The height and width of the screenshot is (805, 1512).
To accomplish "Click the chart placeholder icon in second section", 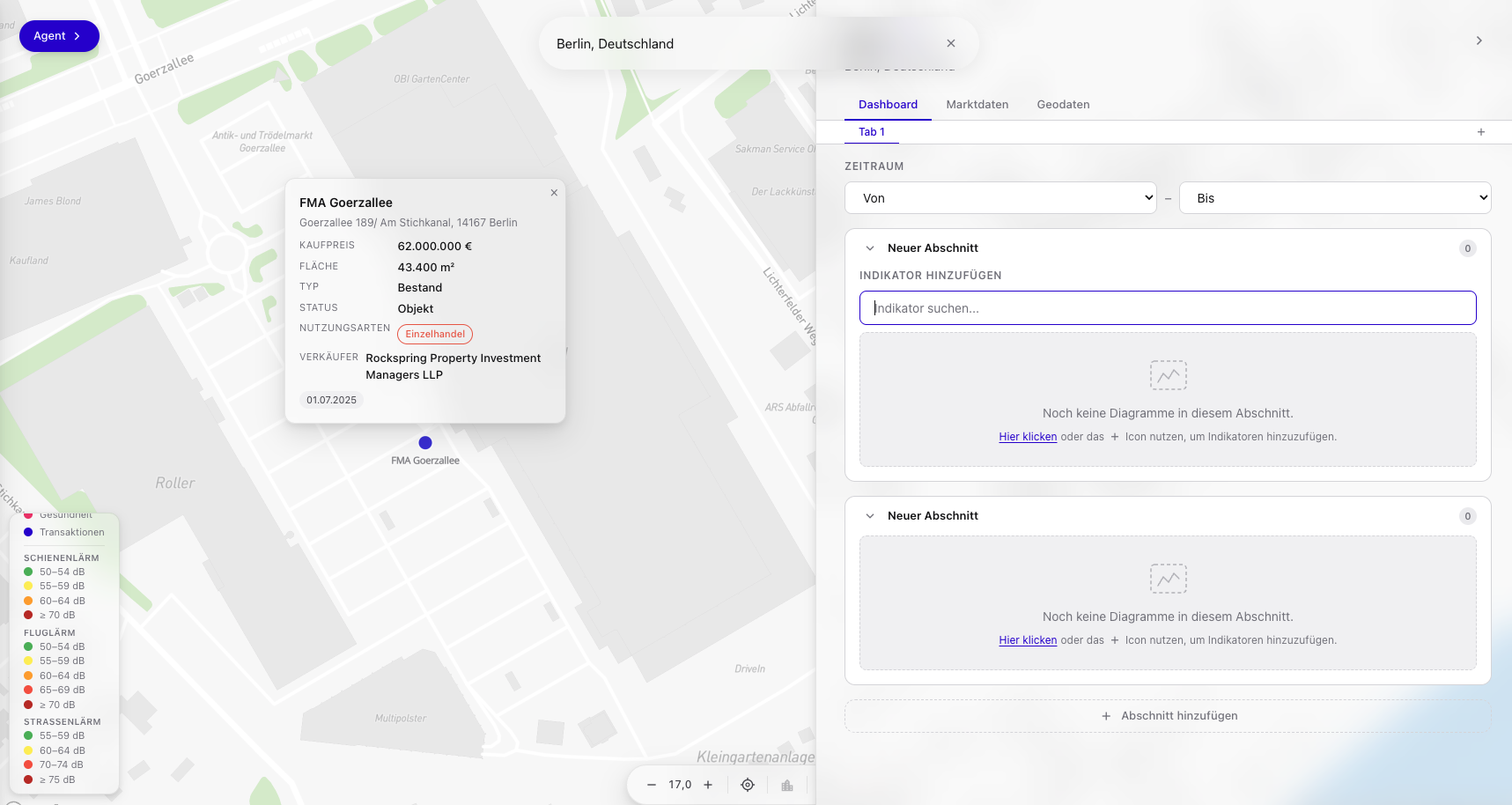I will [1168, 579].
